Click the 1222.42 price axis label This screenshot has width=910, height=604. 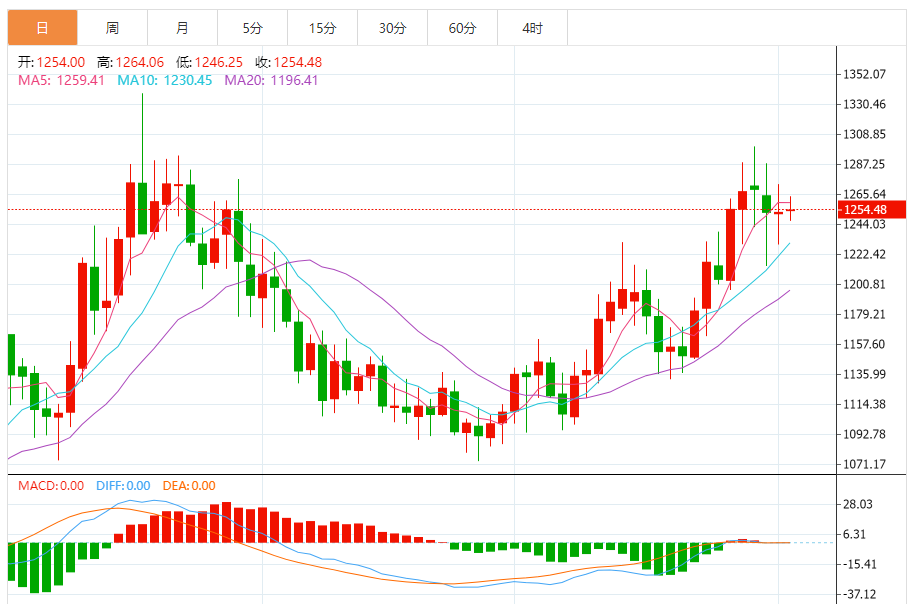pos(864,254)
